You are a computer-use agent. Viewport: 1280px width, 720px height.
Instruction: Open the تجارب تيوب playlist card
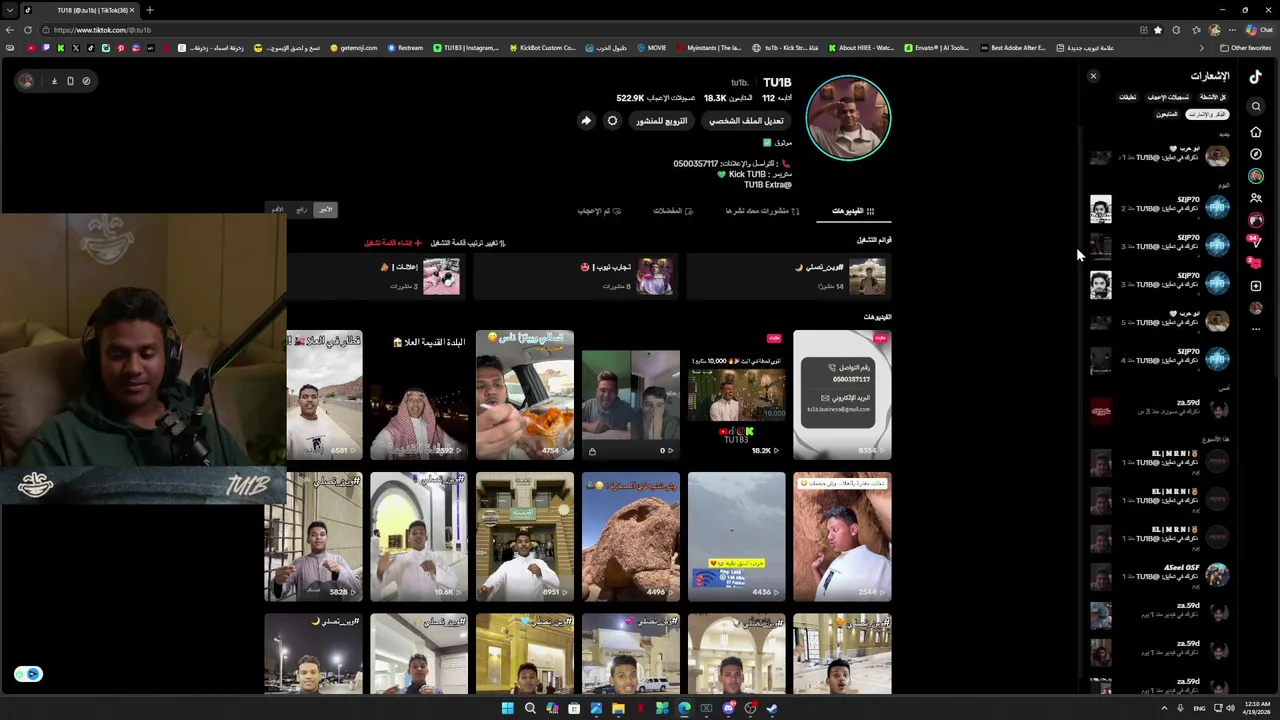pyautogui.click(x=576, y=276)
